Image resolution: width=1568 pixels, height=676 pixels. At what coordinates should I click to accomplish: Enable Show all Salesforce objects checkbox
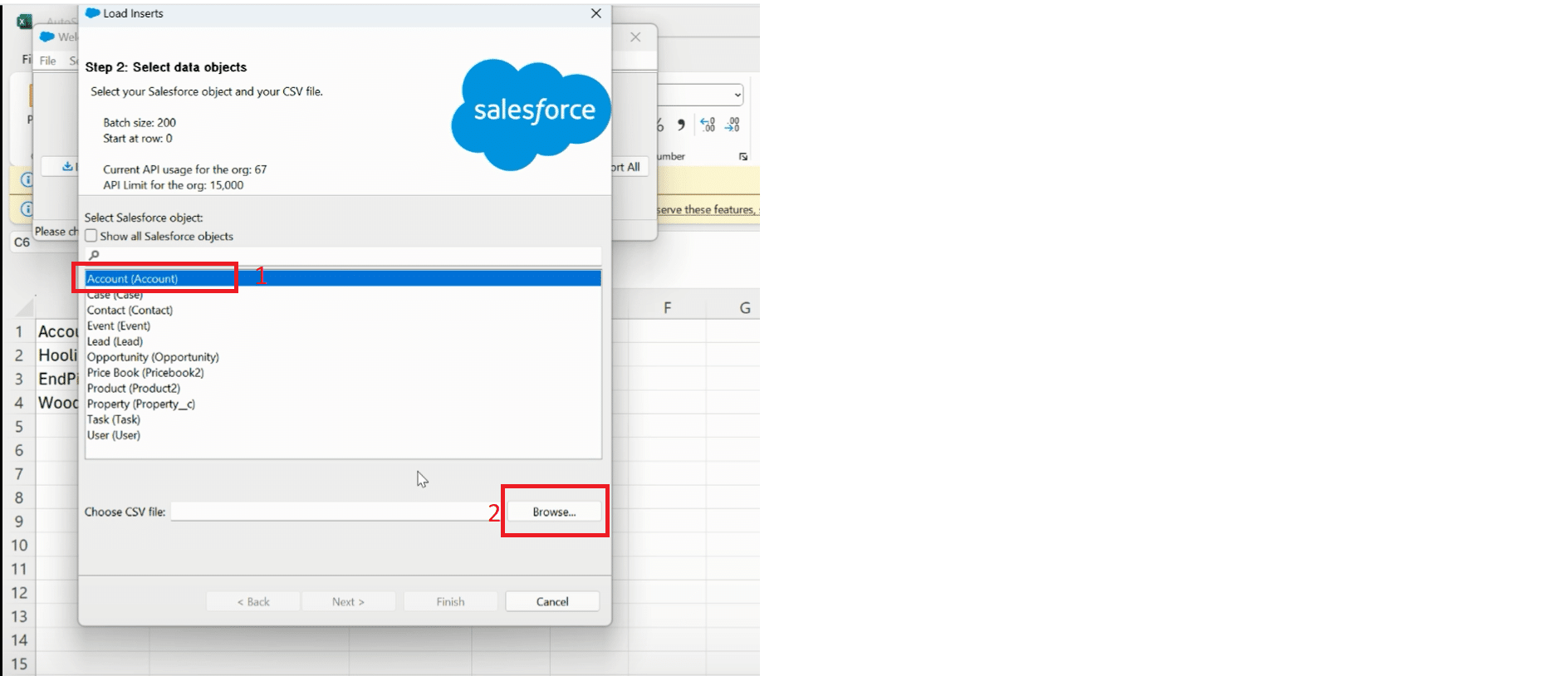[91, 236]
